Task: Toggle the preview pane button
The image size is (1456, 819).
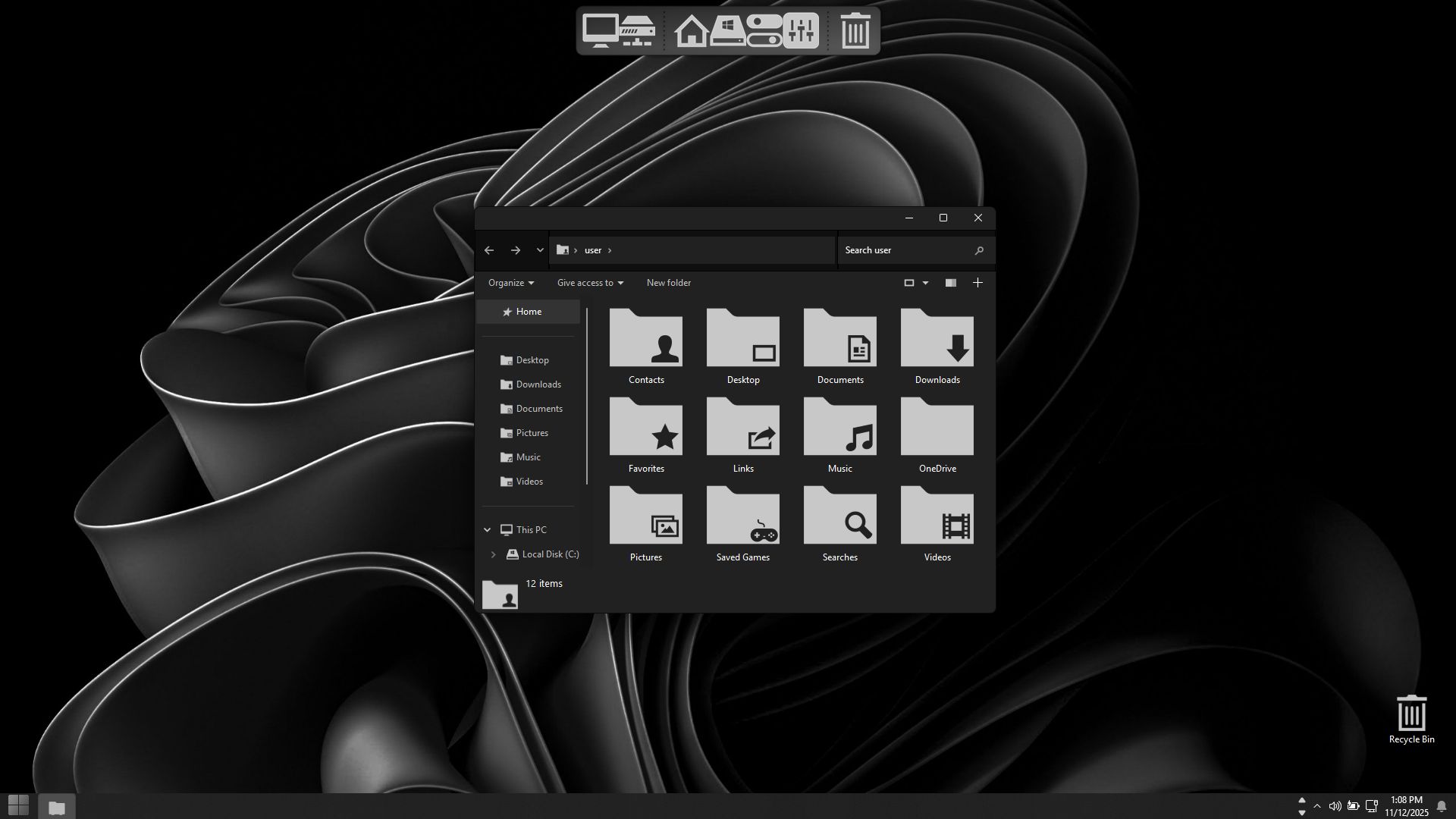Action: 950,283
